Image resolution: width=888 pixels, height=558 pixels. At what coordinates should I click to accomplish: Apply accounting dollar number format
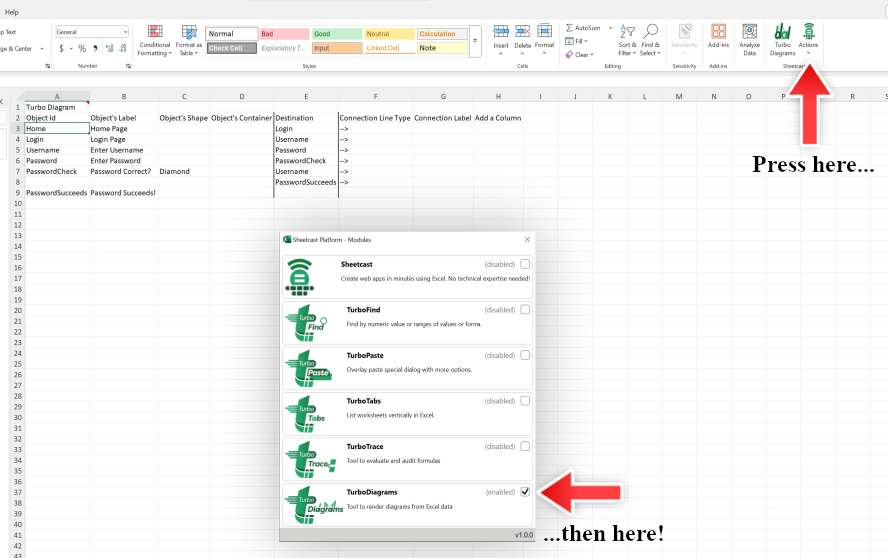pos(61,49)
